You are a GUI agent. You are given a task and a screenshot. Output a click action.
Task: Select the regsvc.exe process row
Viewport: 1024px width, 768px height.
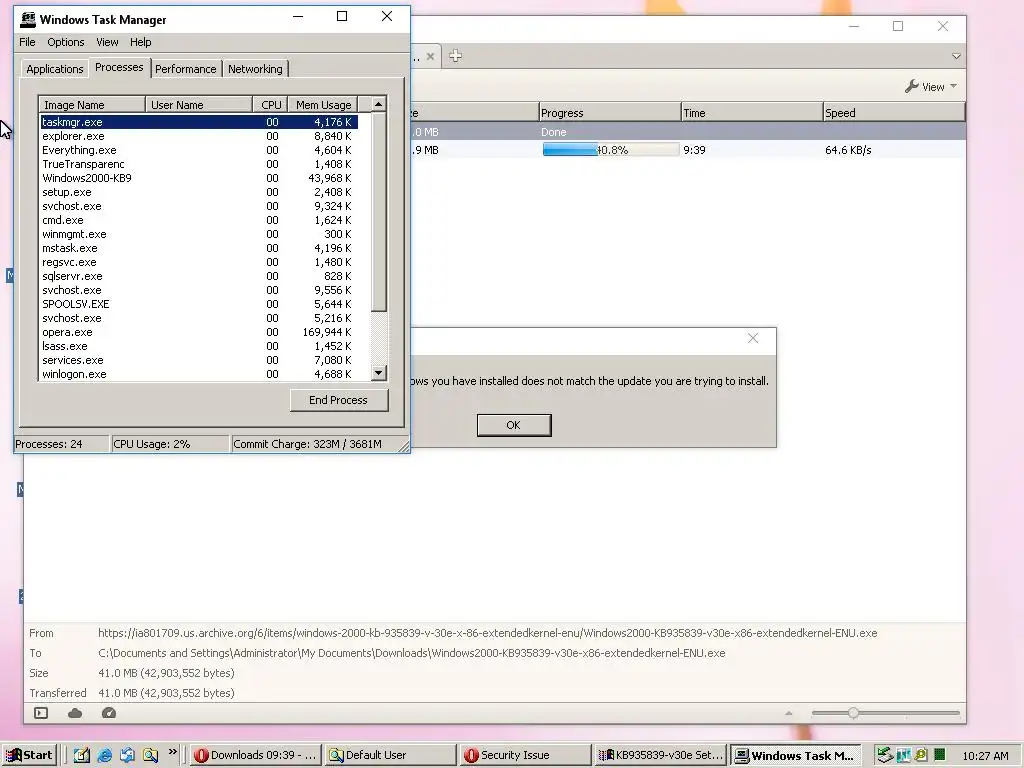tap(199, 262)
